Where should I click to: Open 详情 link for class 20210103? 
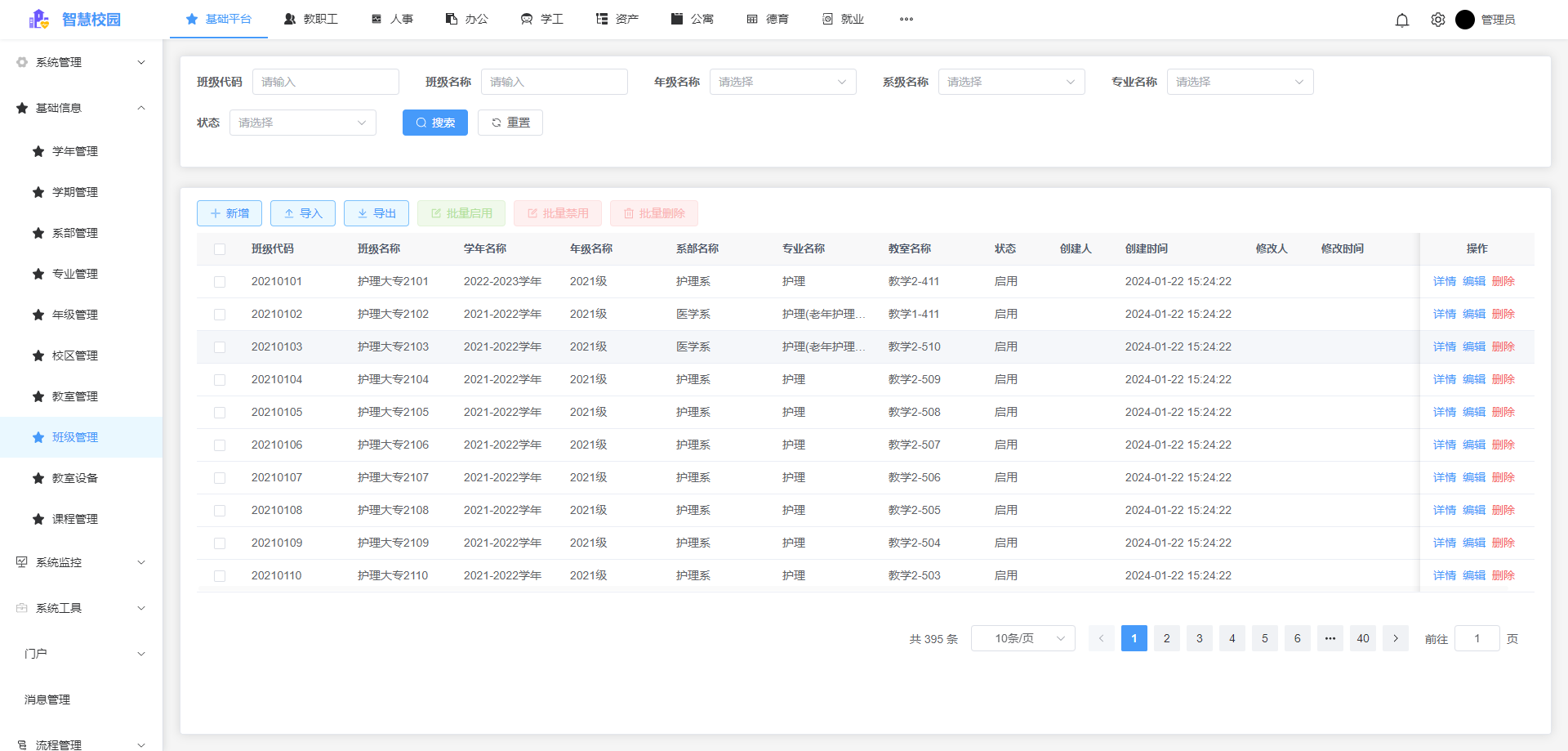coord(1443,346)
